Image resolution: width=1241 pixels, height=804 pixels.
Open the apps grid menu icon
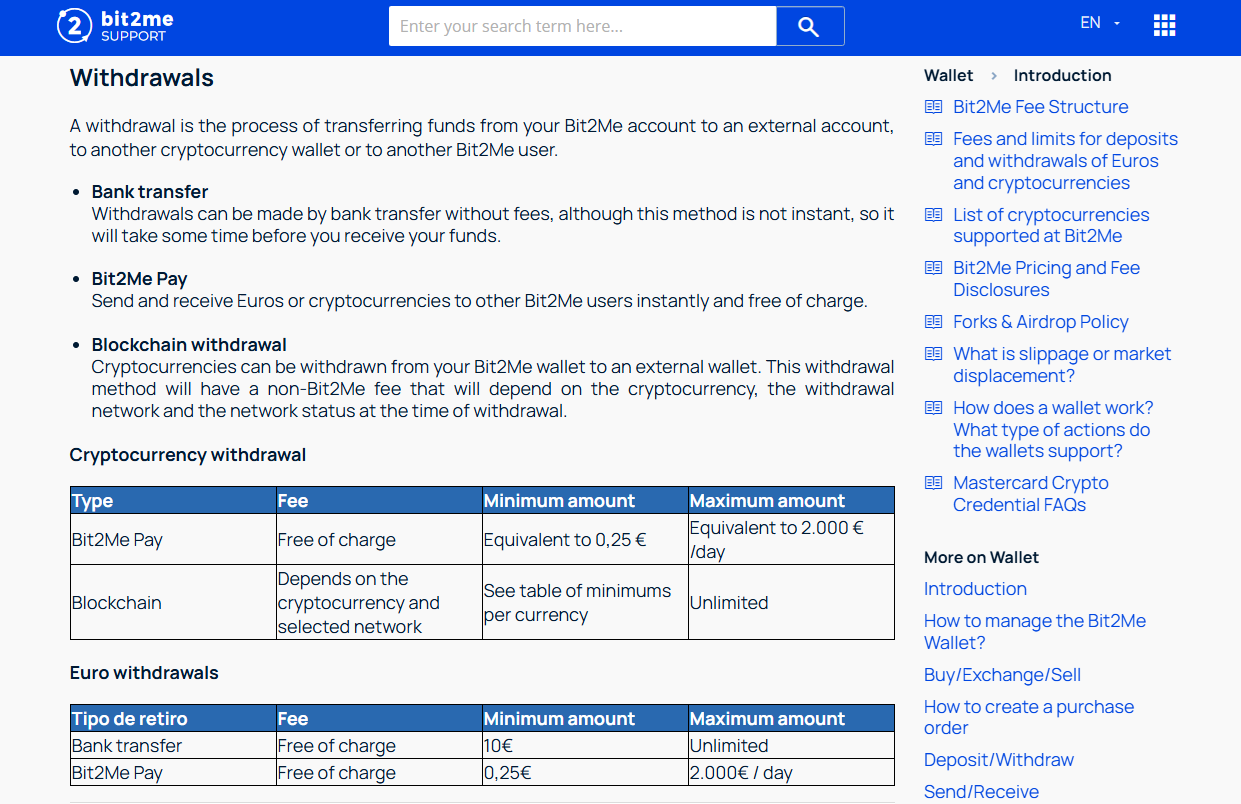click(1164, 26)
